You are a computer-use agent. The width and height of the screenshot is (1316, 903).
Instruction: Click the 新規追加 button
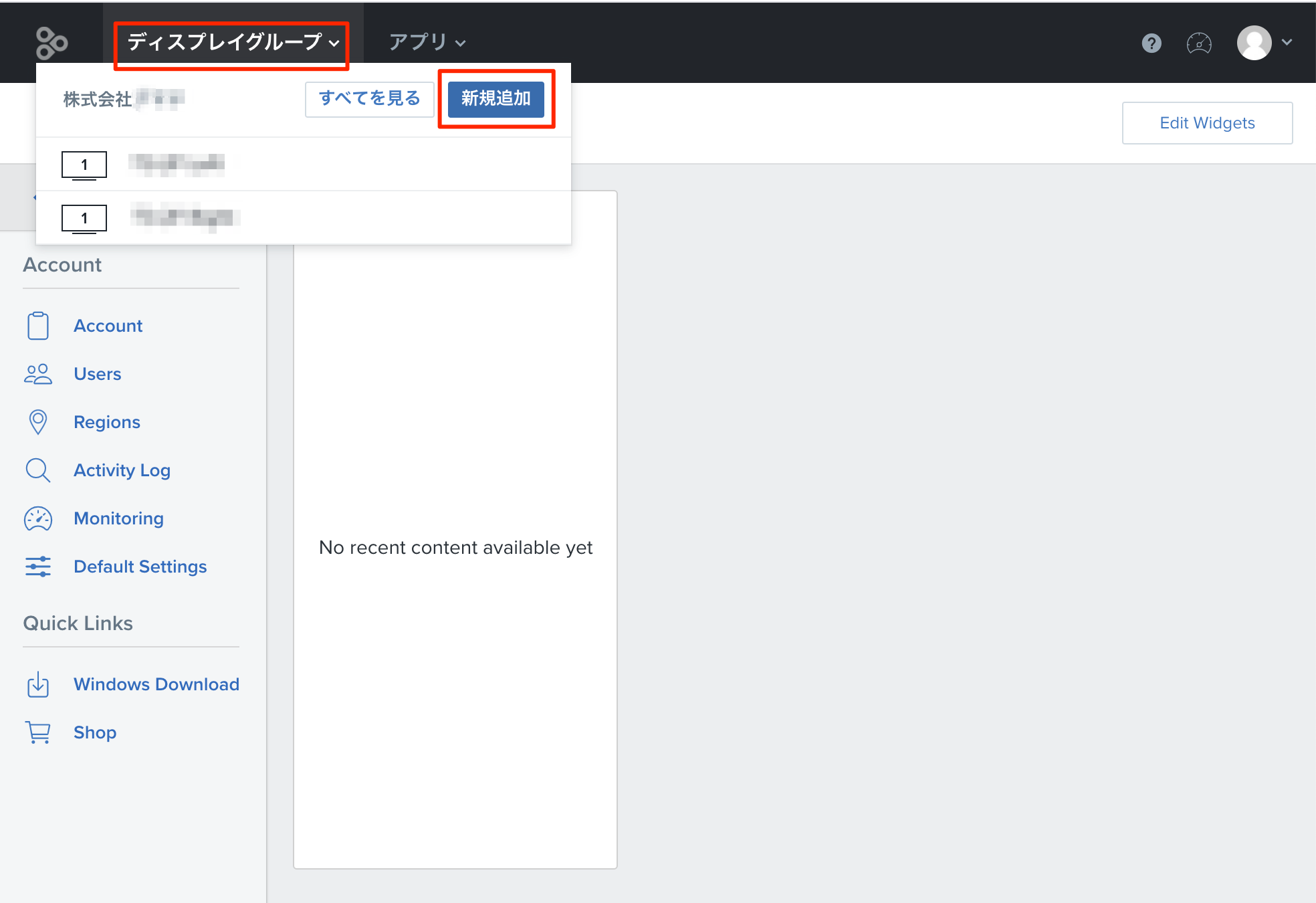click(496, 99)
